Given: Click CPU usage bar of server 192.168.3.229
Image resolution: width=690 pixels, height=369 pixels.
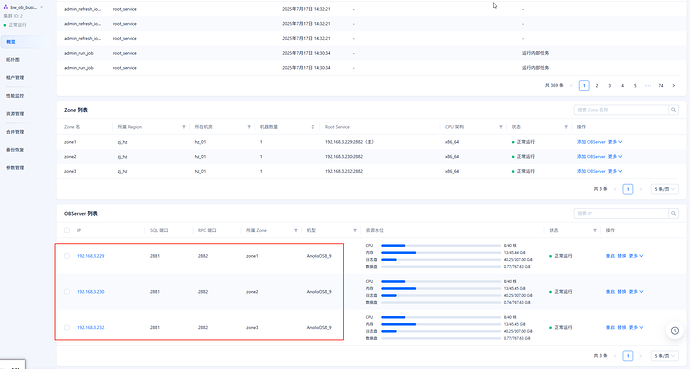Looking at the screenshot, I should click(440, 245).
